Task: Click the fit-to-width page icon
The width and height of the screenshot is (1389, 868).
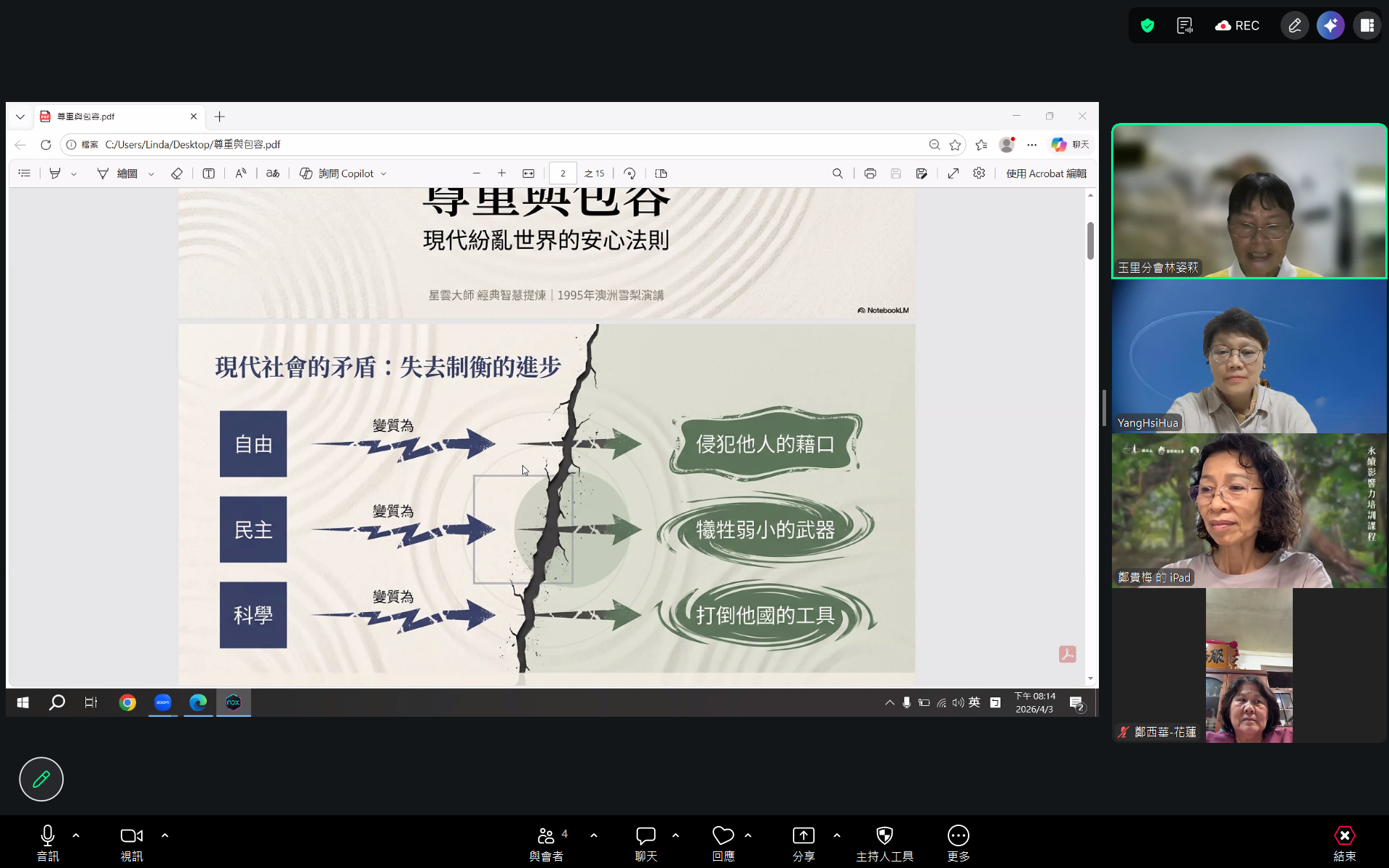Action: click(x=528, y=174)
